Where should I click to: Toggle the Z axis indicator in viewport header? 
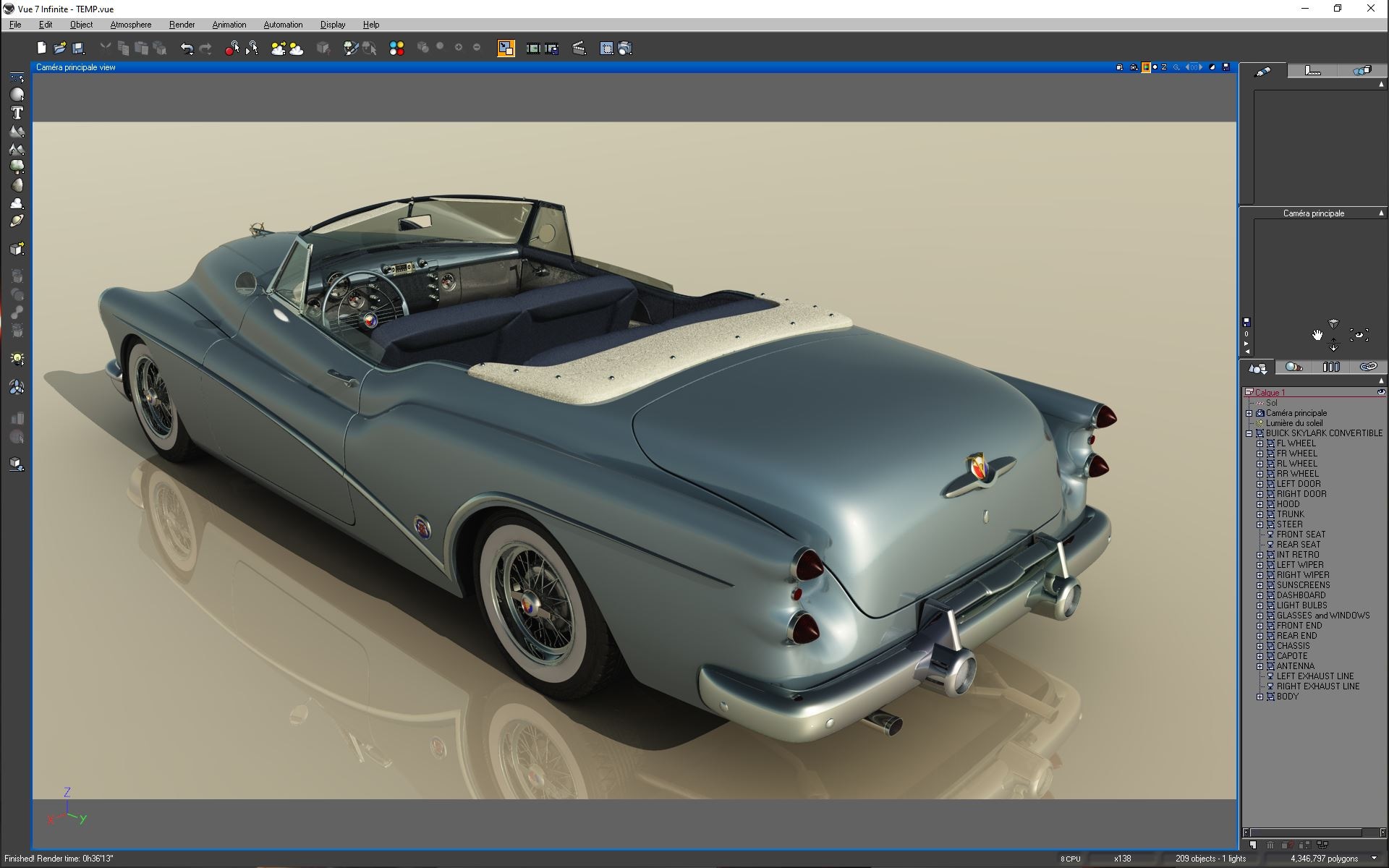1164,67
